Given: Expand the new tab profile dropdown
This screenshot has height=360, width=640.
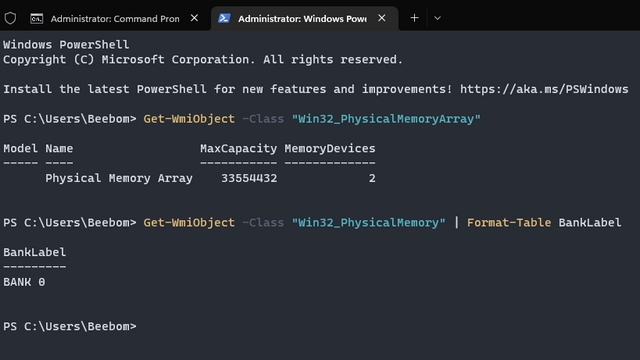Looking at the screenshot, I should click(x=437, y=18).
